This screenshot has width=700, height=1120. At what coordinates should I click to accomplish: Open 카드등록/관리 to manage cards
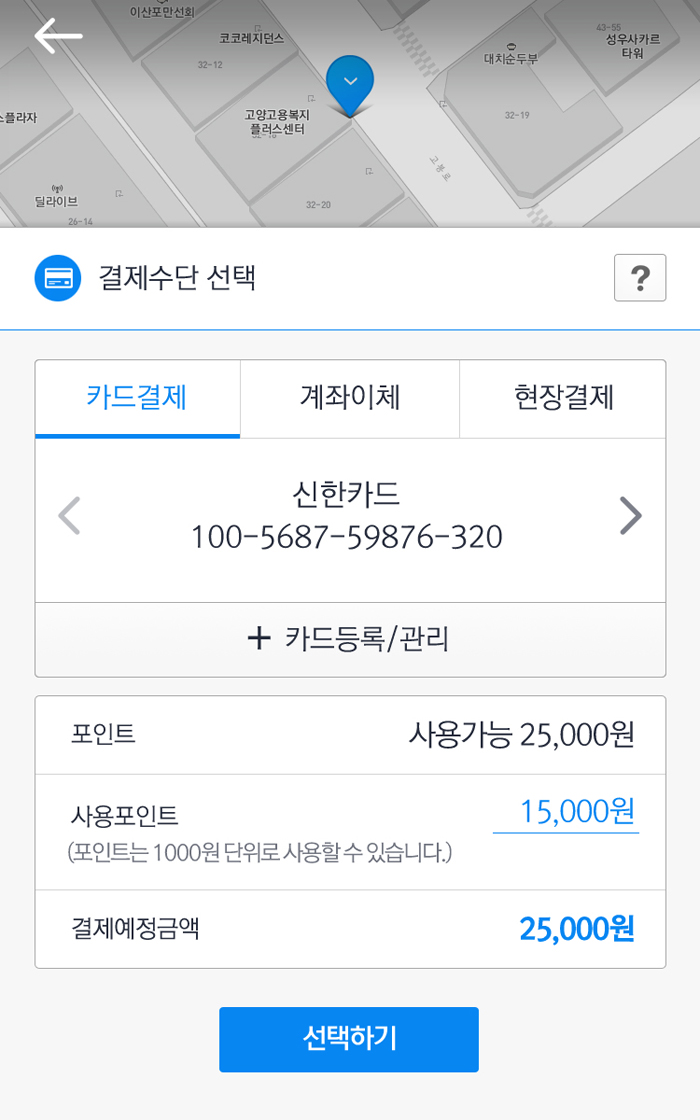(x=349, y=638)
